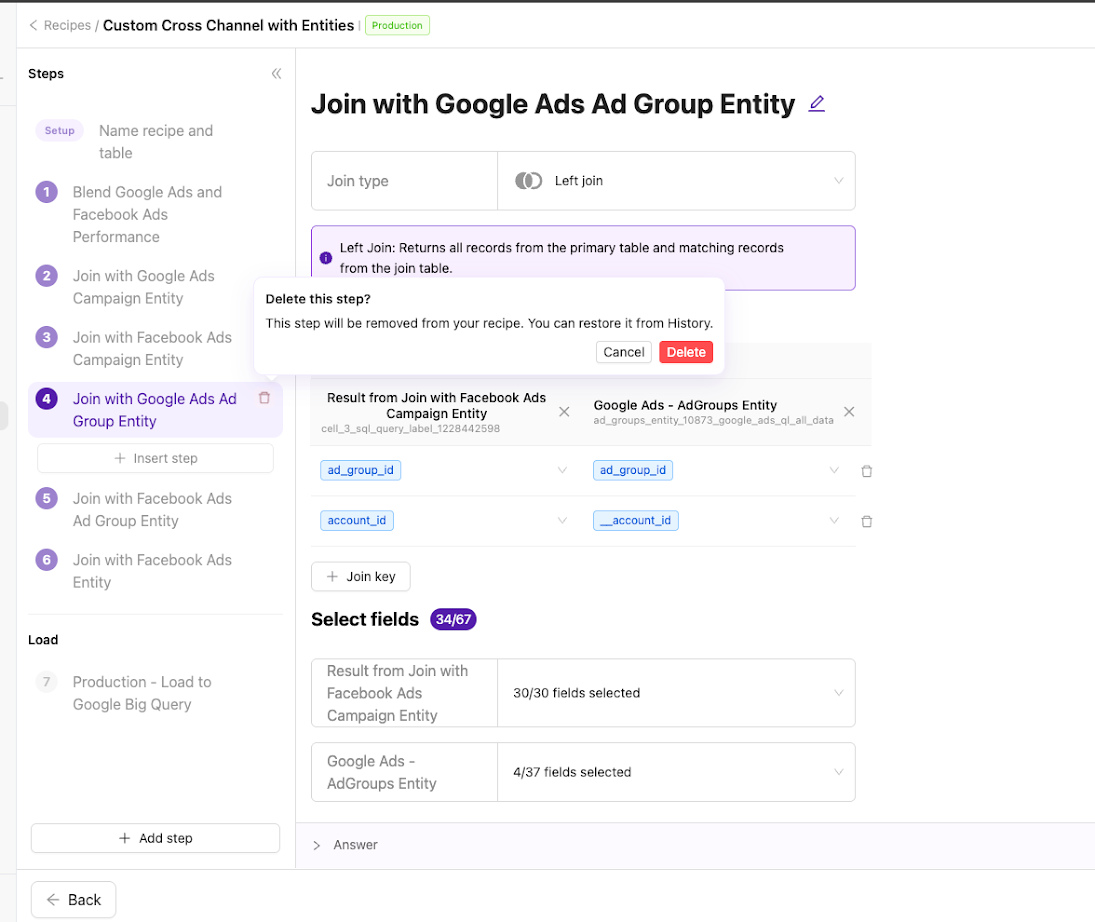Click the pencil icon to rename the step
Image resolution: width=1095 pixels, height=922 pixels.
(x=816, y=104)
